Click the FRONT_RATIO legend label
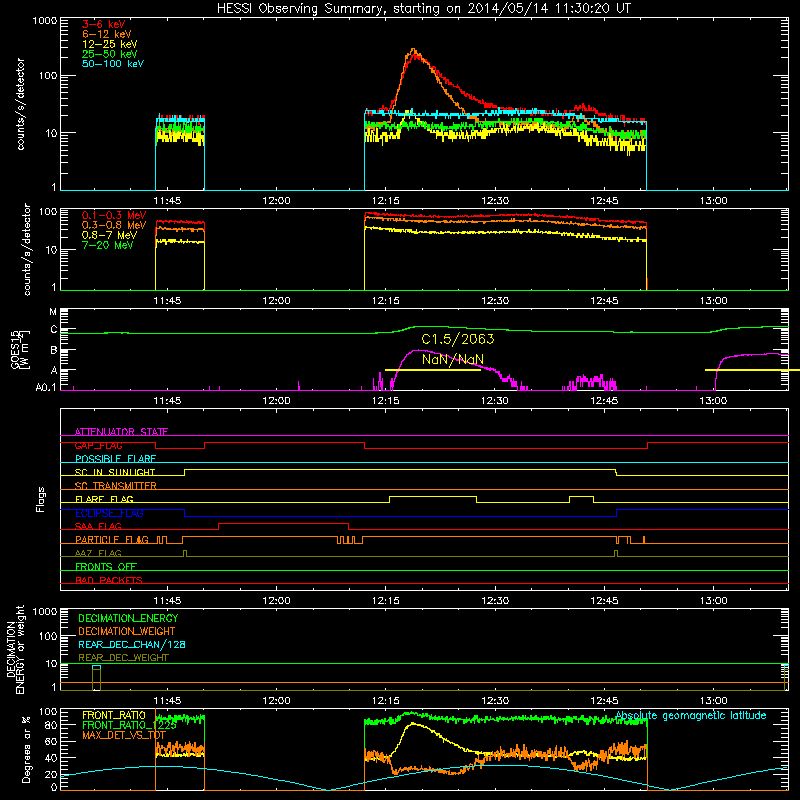This screenshot has height=800, width=800. click(x=114, y=715)
